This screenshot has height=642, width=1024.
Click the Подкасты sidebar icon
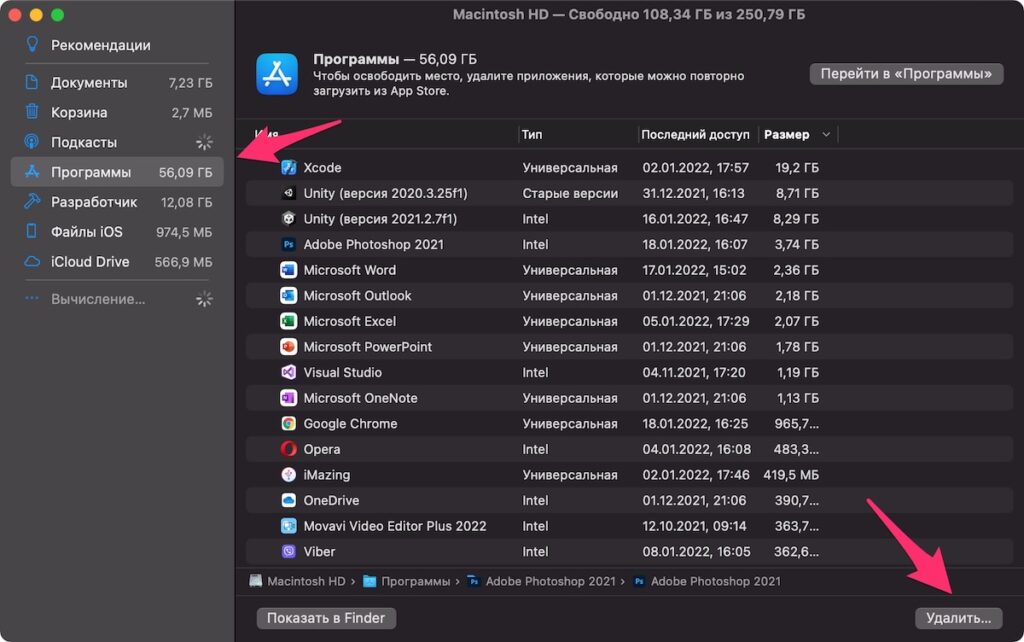coord(31,142)
